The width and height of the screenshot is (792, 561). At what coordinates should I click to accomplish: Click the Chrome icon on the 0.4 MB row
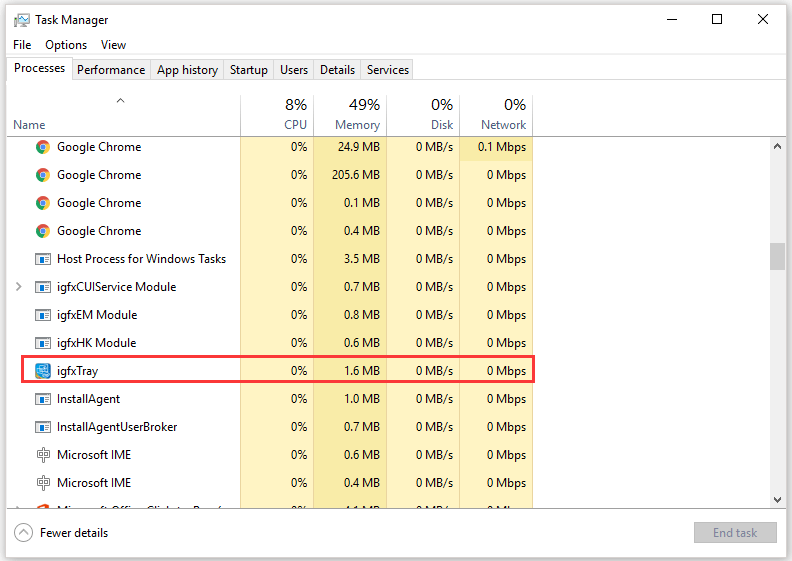pos(43,231)
